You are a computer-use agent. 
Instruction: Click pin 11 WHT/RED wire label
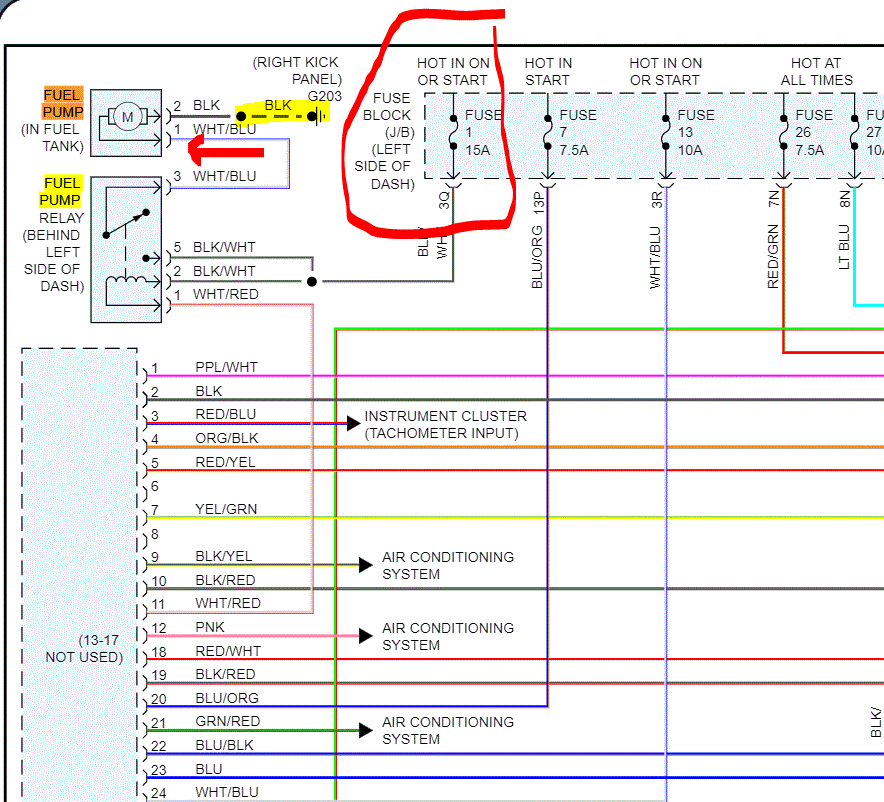point(228,603)
